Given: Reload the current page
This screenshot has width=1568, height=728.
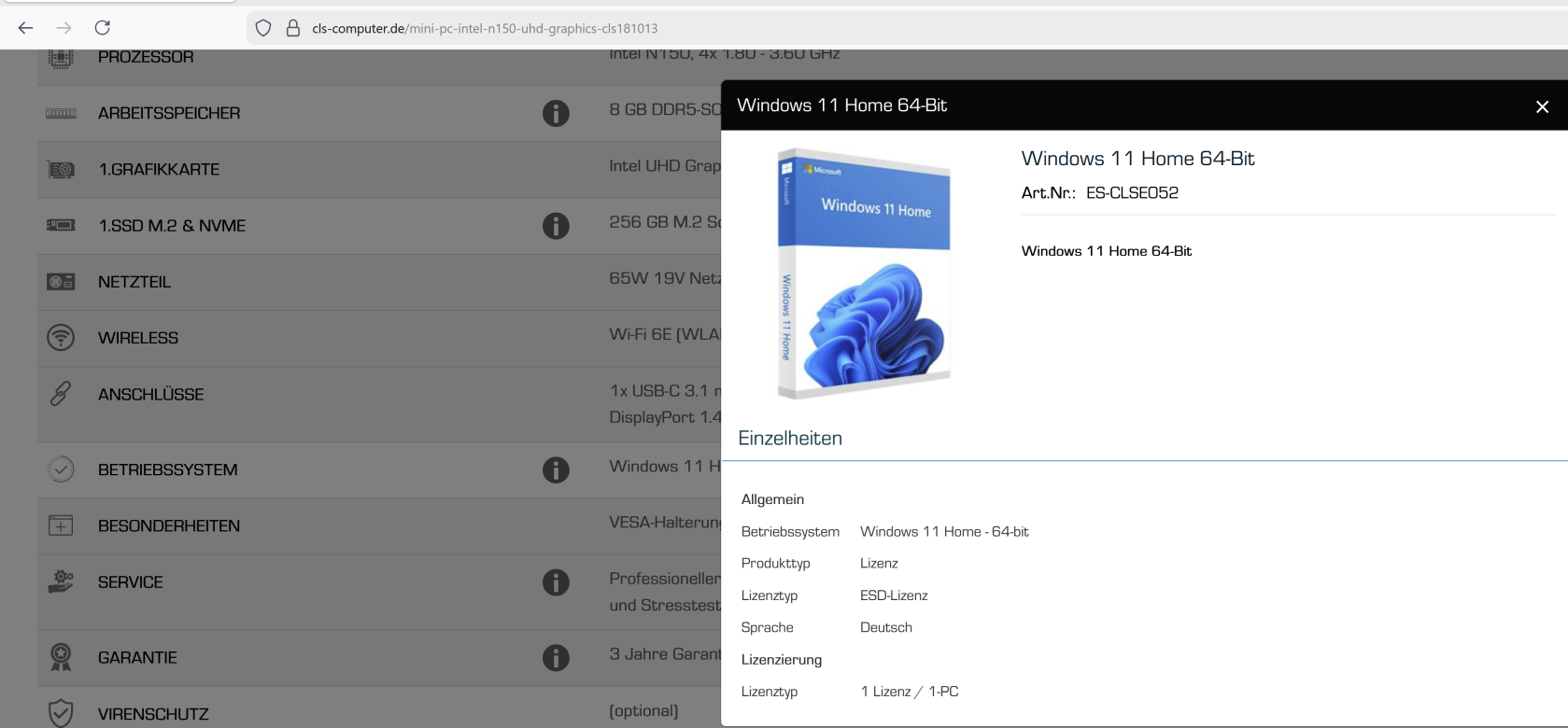Looking at the screenshot, I should (103, 28).
